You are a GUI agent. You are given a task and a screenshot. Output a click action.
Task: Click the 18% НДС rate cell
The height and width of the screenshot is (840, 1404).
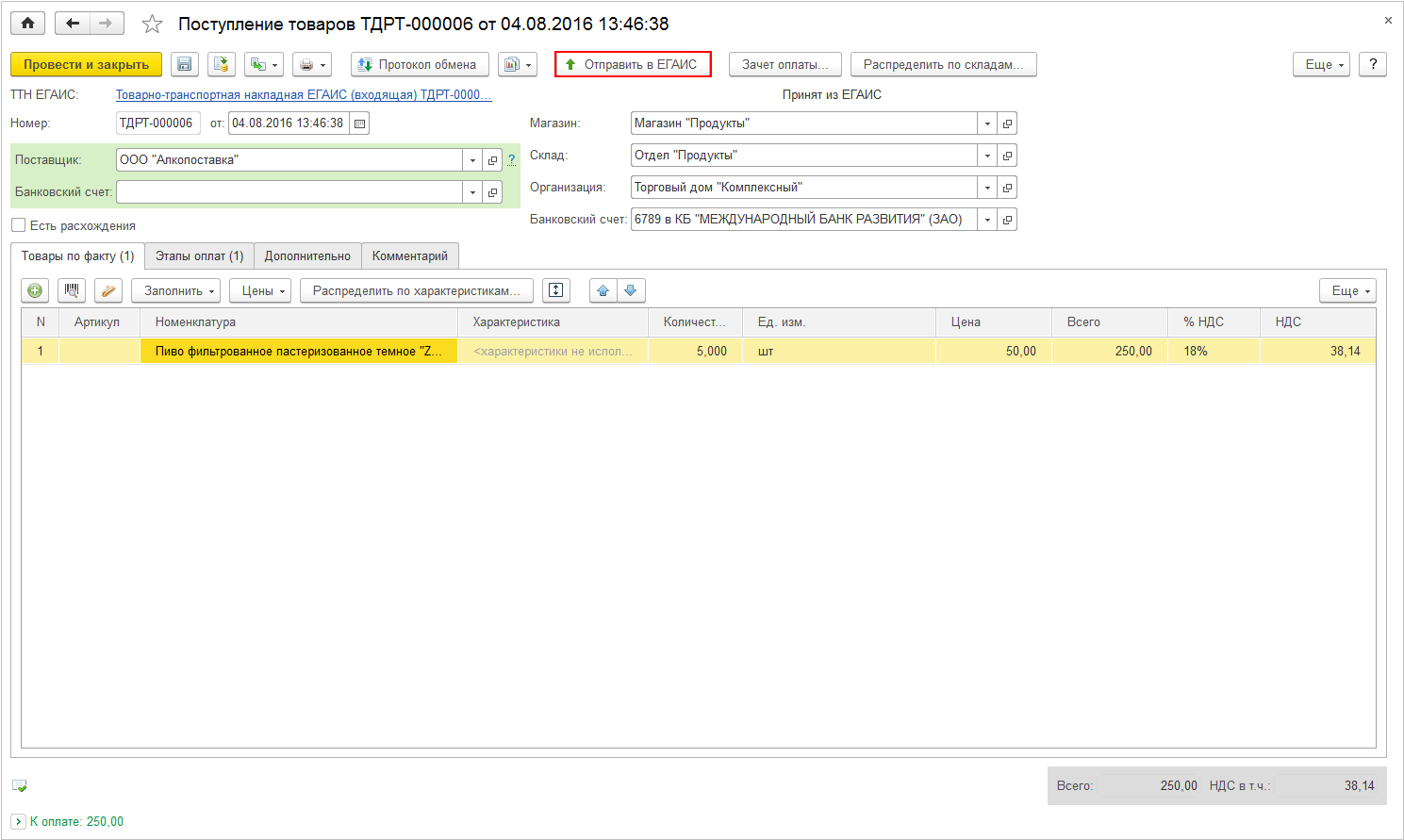point(1214,351)
